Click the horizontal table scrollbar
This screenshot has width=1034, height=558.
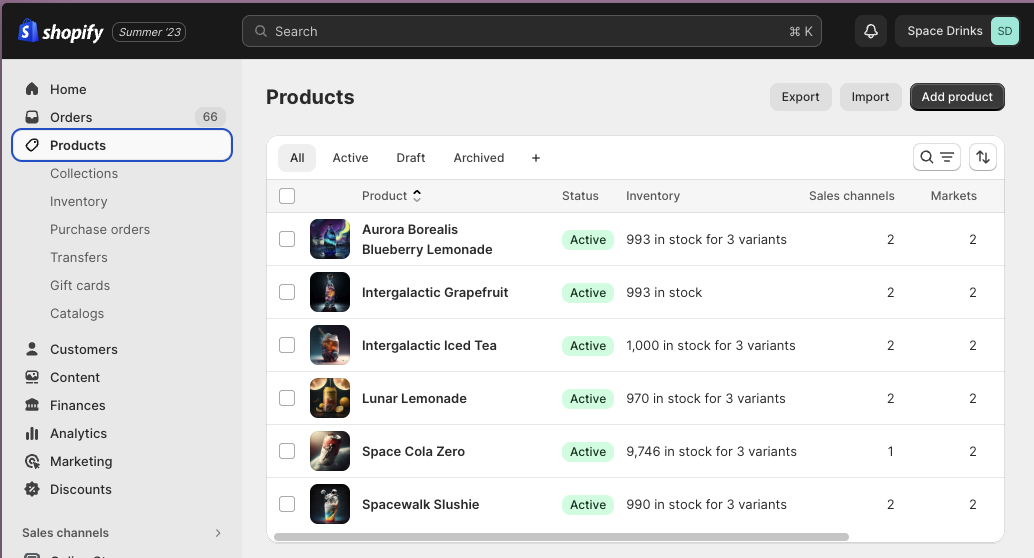click(560, 537)
